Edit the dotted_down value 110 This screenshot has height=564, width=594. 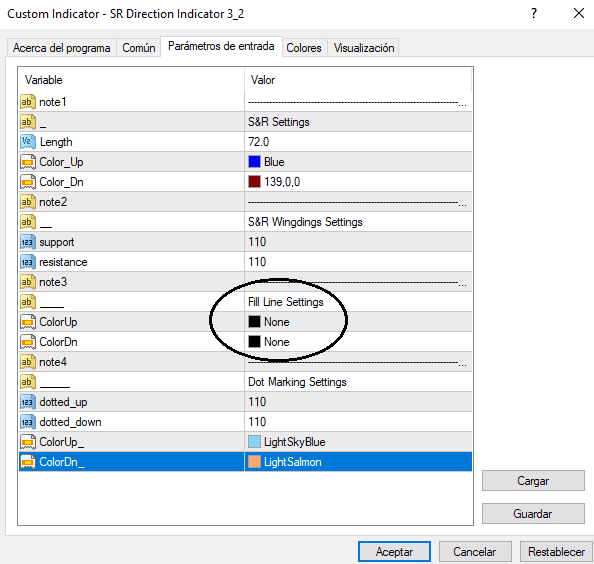point(358,422)
